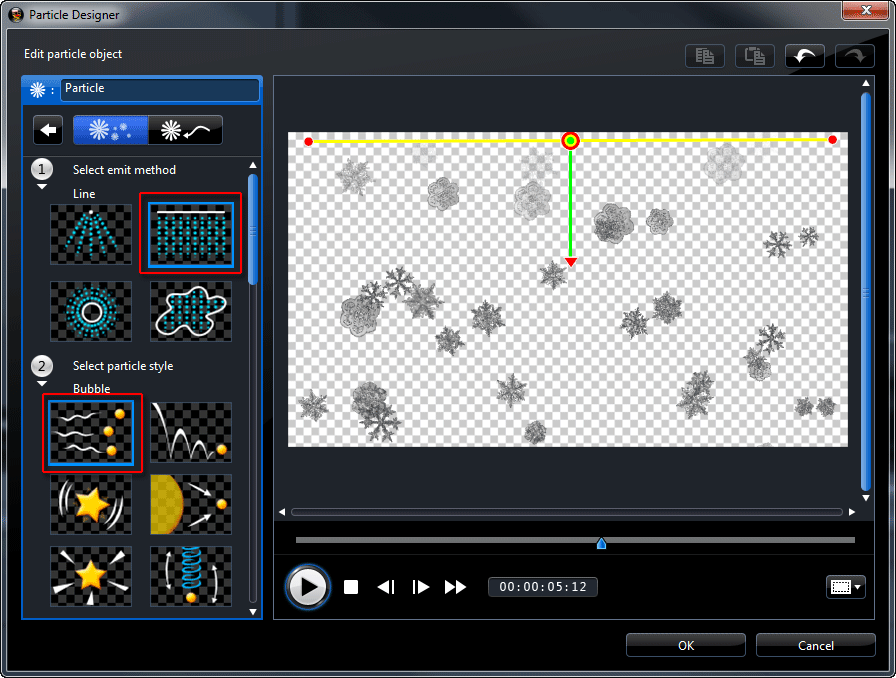Viewport: 896px width, 678px height.
Task: Click the preview scroll-down arrow
Action: pyautogui.click(x=866, y=498)
